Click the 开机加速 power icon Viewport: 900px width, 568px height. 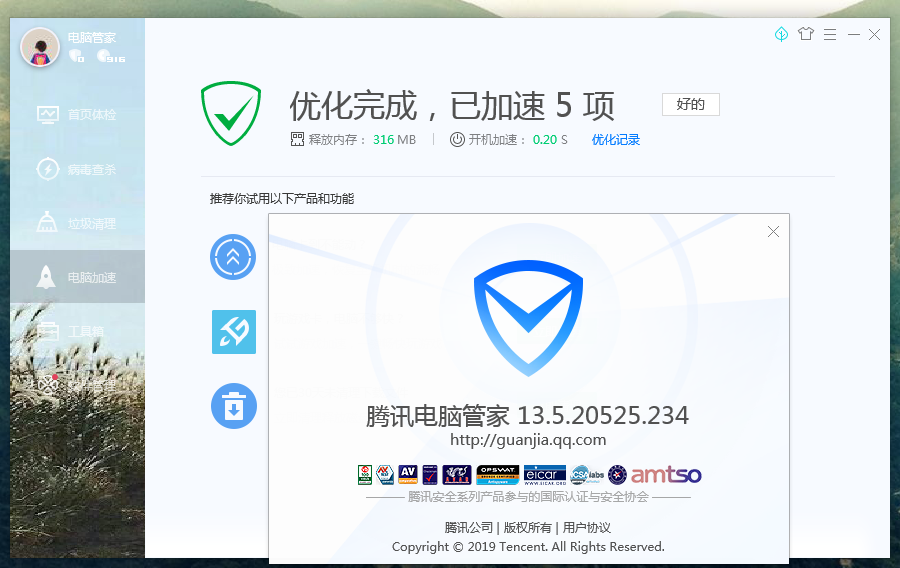tap(457, 139)
